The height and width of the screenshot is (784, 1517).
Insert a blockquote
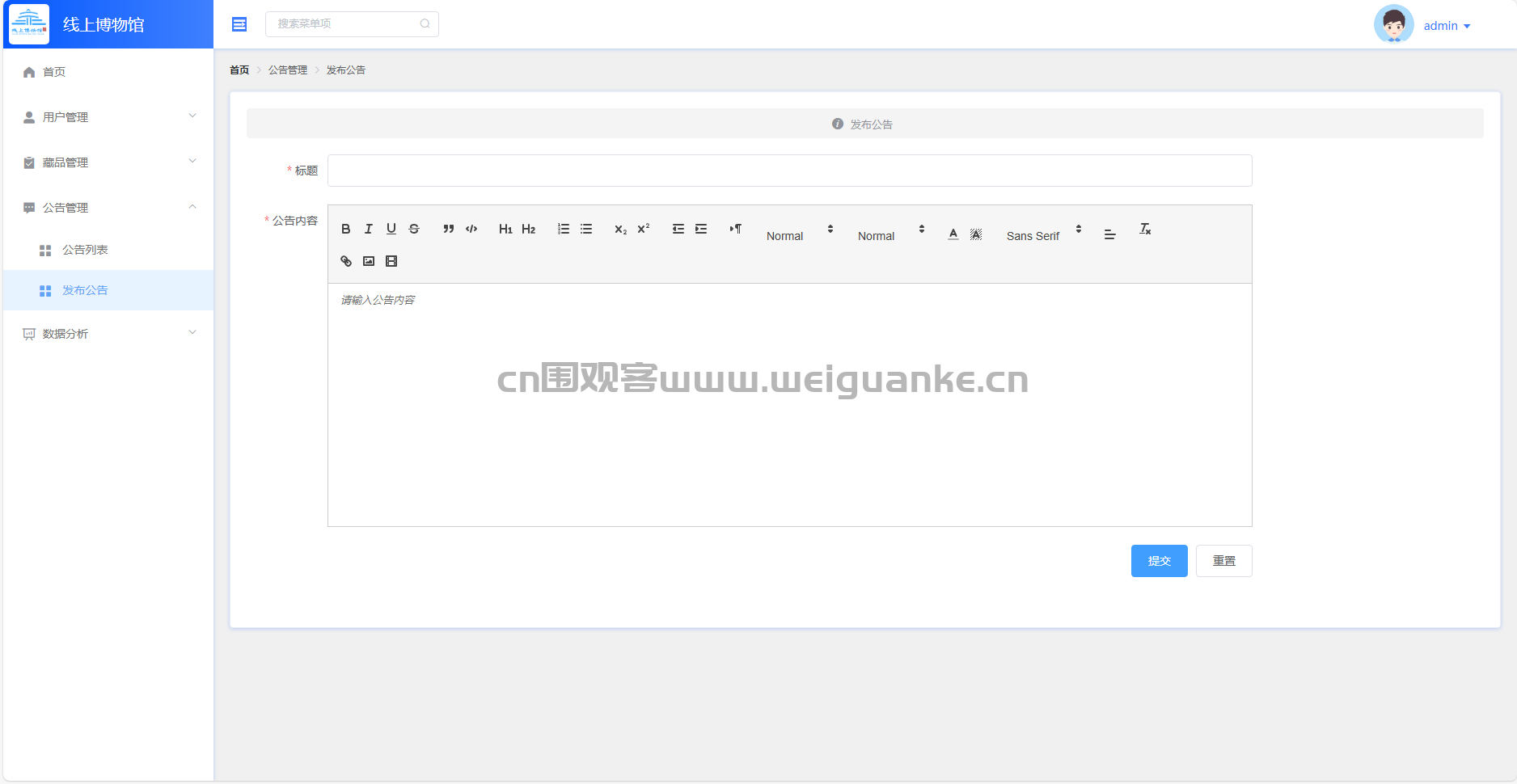[x=449, y=229]
